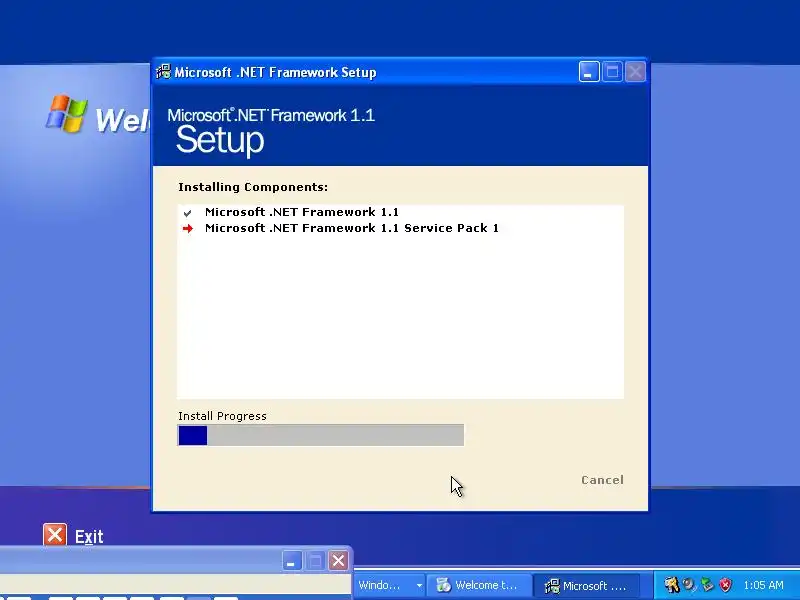
Task: Minimize the .NET Framework Setup window
Action: pyautogui.click(x=589, y=72)
